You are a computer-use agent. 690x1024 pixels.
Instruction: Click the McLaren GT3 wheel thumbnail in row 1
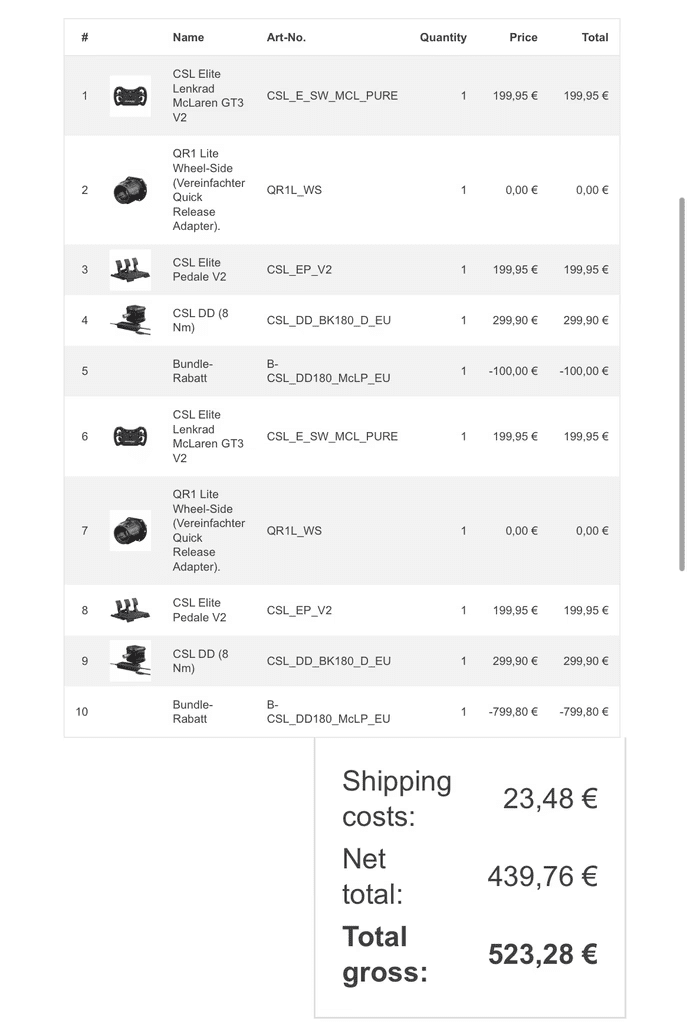tap(130, 96)
